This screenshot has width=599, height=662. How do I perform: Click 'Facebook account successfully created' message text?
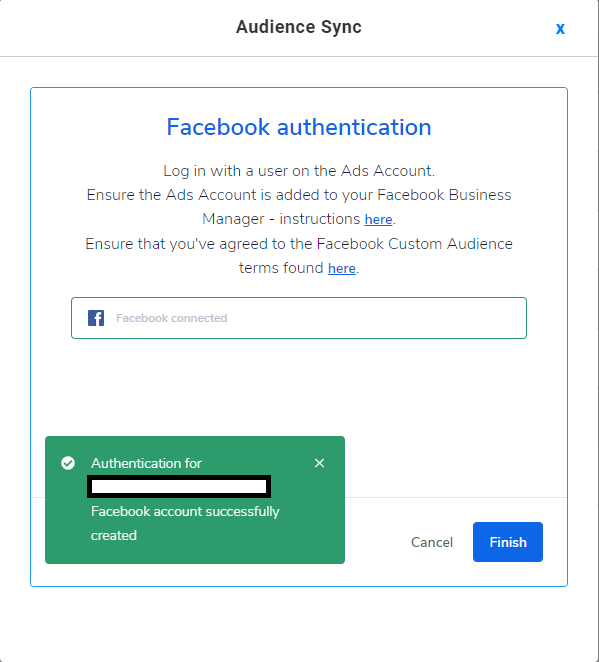click(185, 524)
